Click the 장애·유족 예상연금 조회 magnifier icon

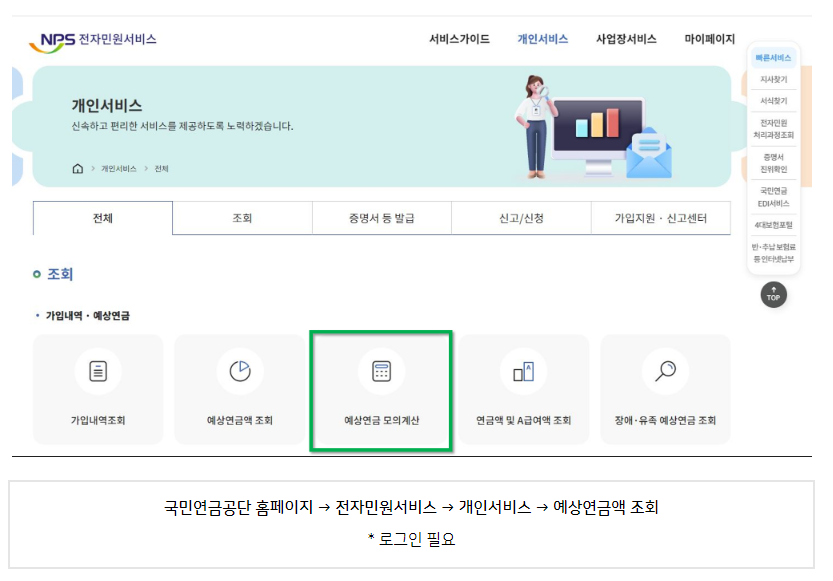click(x=663, y=369)
